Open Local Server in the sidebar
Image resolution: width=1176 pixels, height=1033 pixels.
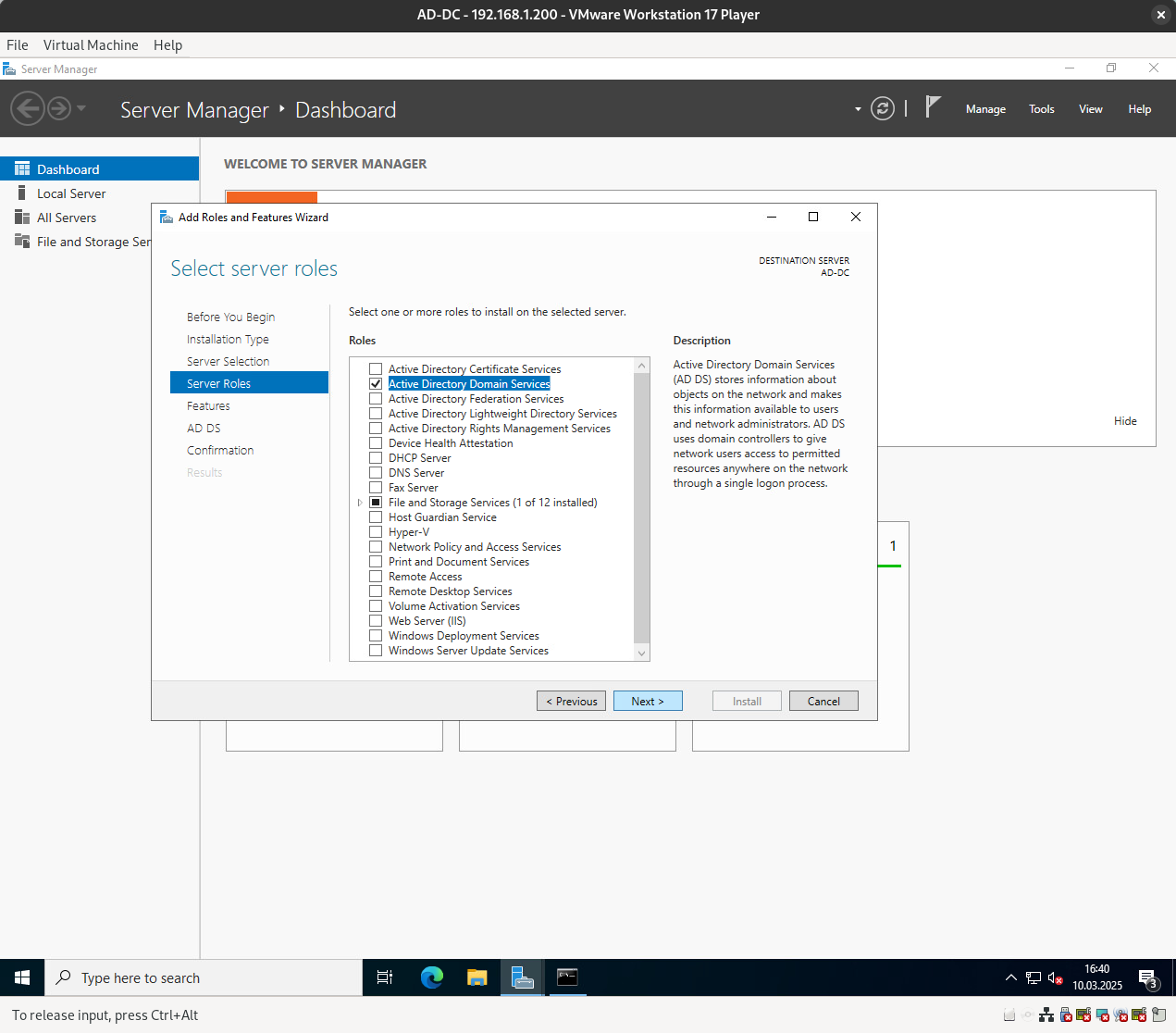coord(71,193)
